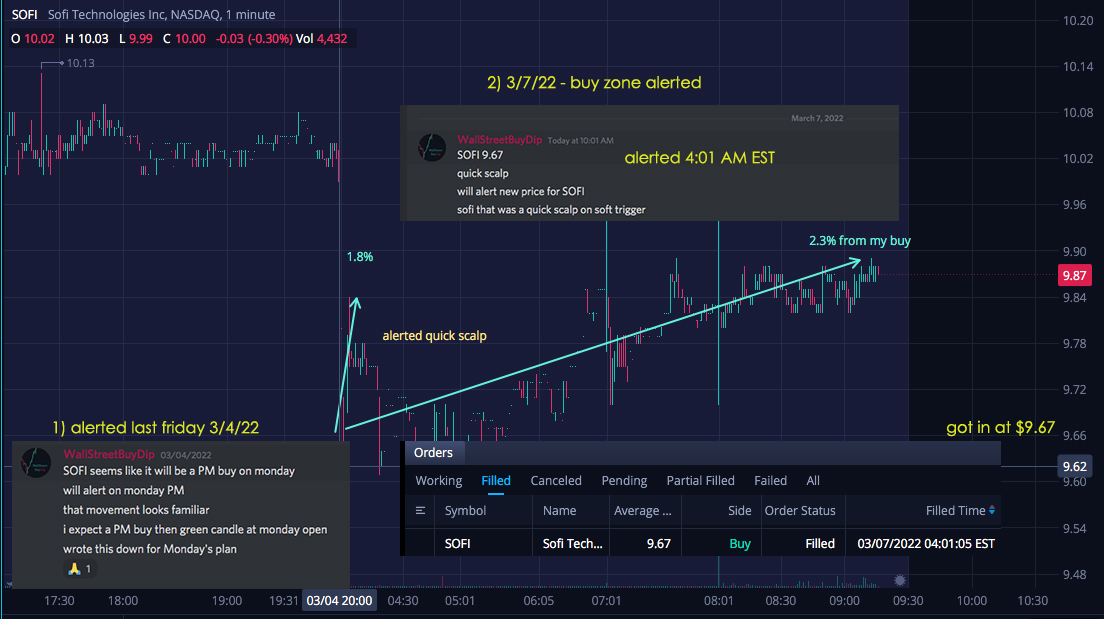The height and width of the screenshot is (619, 1104).
Task: Click the 9.87 current price tag
Action: [1074, 275]
